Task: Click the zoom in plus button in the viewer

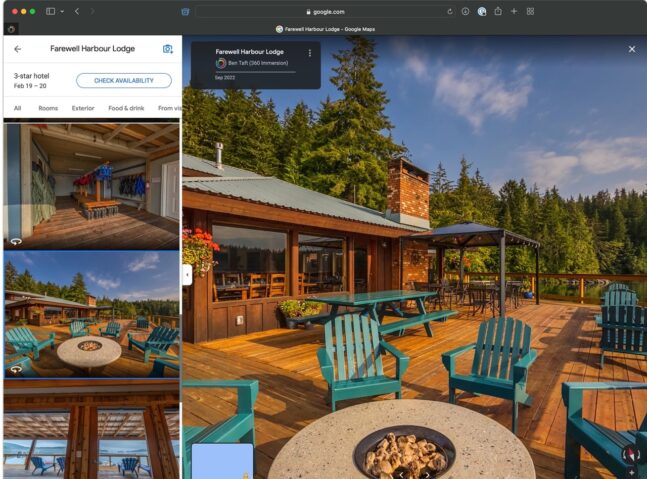Action: [x=631, y=472]
